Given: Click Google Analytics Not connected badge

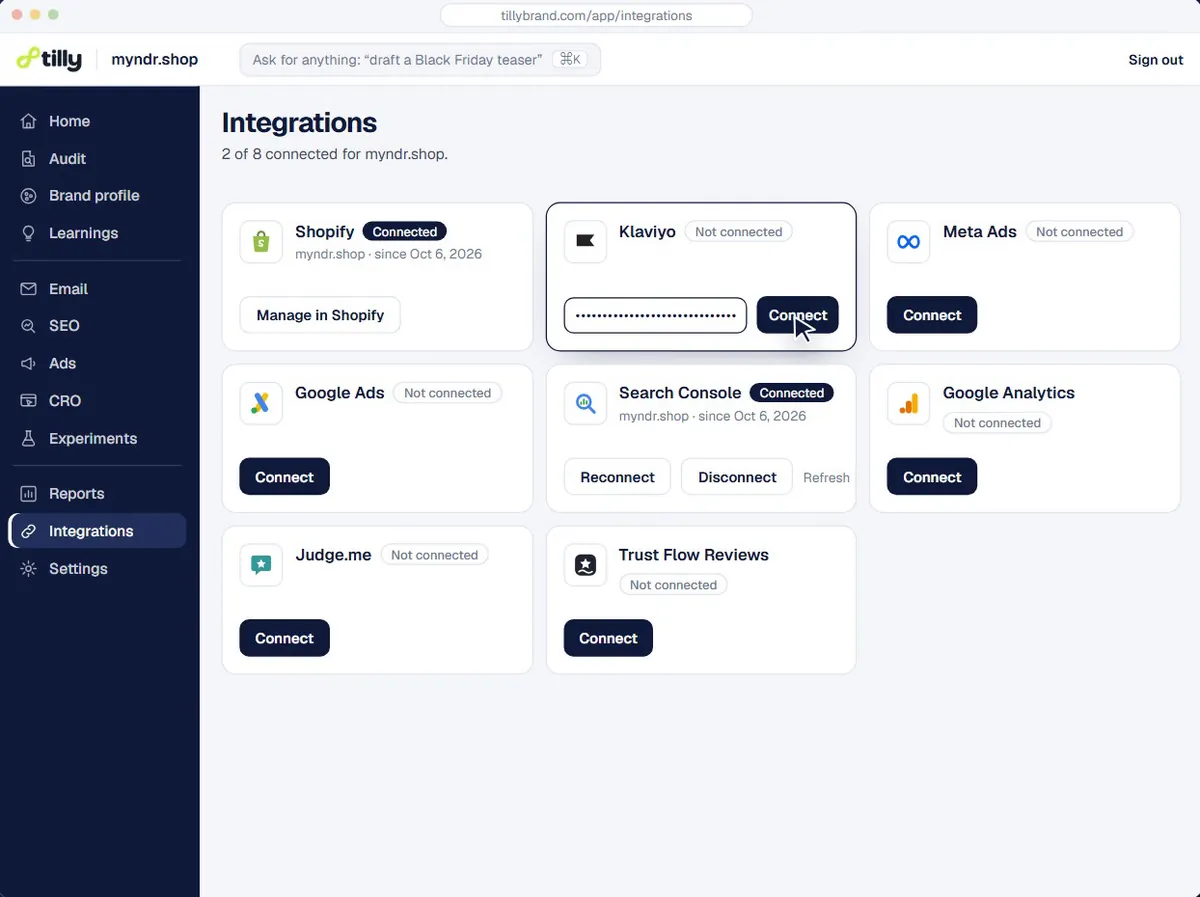Looking at the screenshot, I should click(997, 423).
